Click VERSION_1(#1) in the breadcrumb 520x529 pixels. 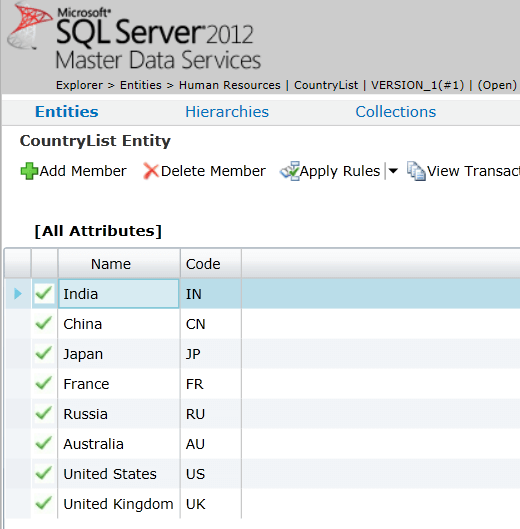coord(417,85)
